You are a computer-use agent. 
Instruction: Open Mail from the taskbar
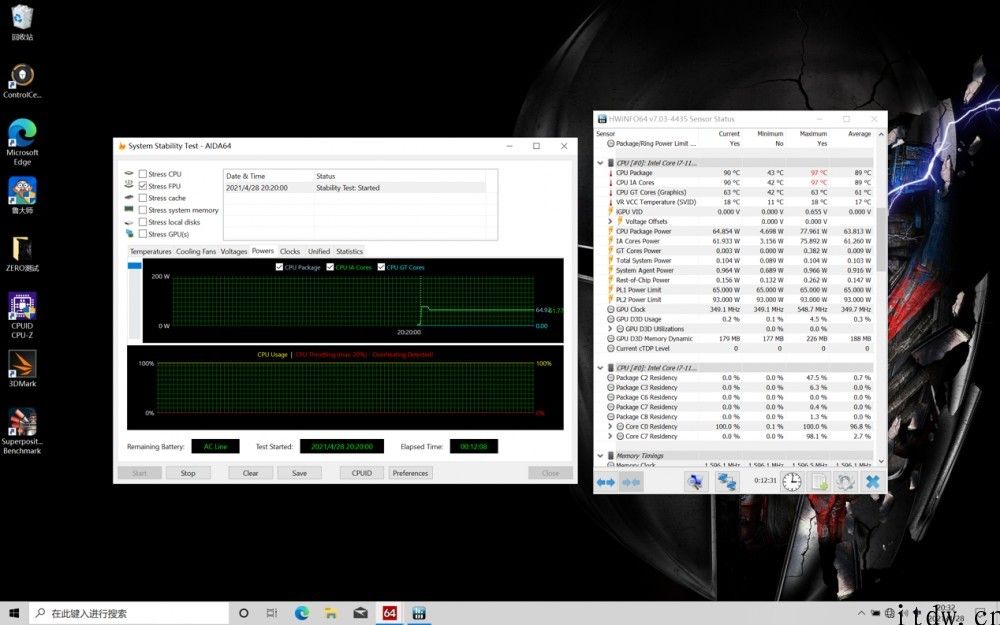click(360, 613)
